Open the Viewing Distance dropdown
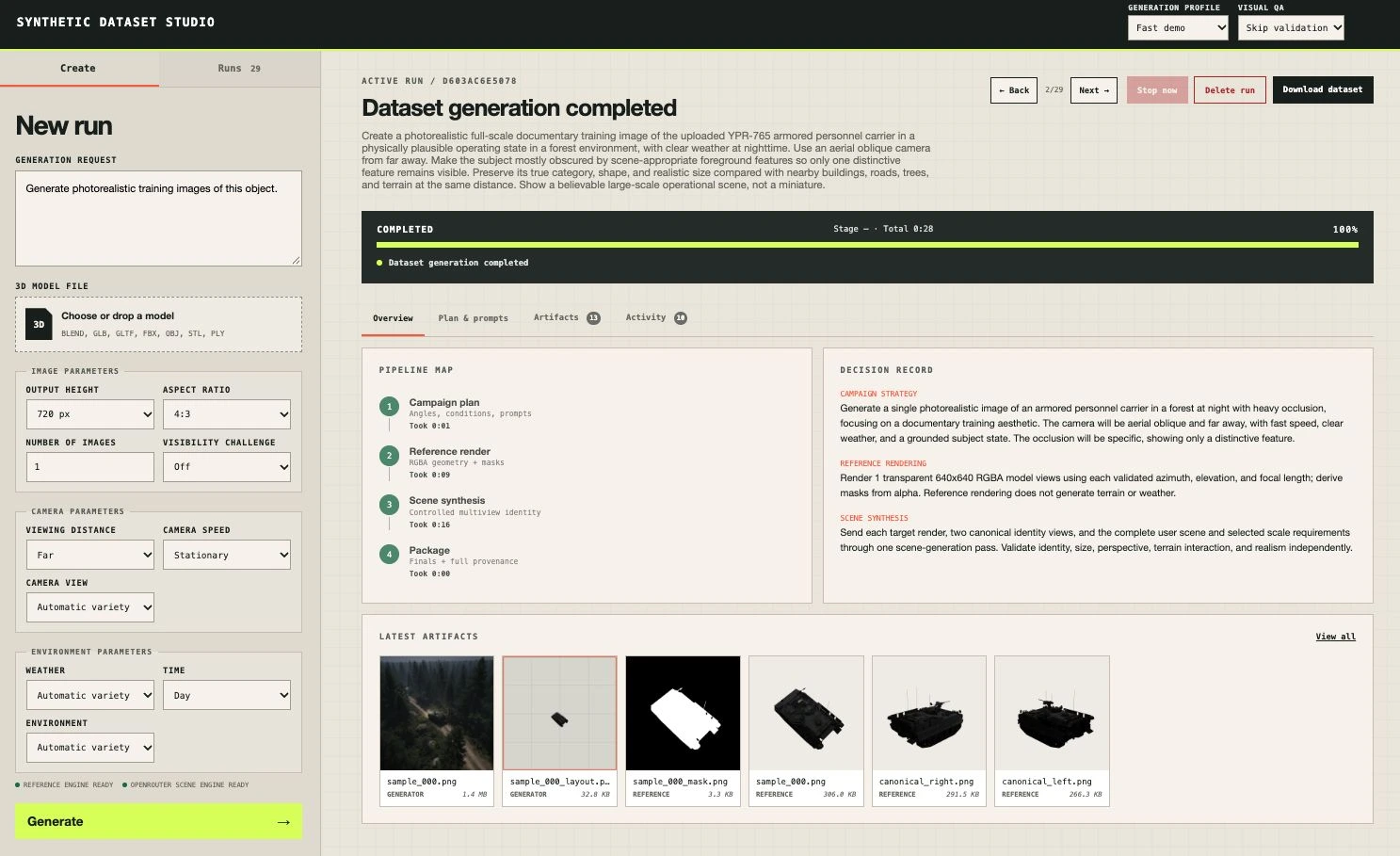Viewport: 1400px width, 856px height. [89, 555]
